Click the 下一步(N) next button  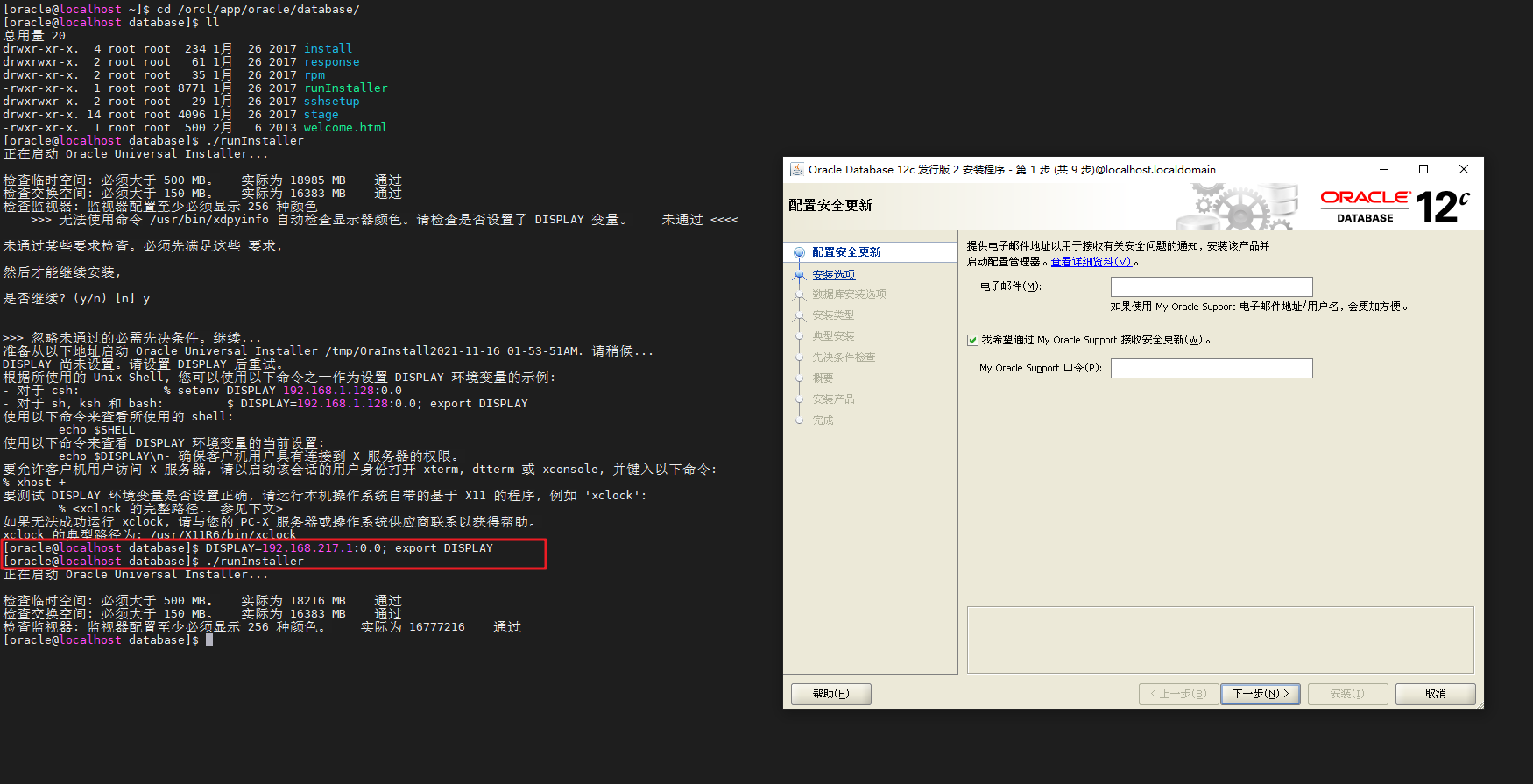(x=1261, y=694)
